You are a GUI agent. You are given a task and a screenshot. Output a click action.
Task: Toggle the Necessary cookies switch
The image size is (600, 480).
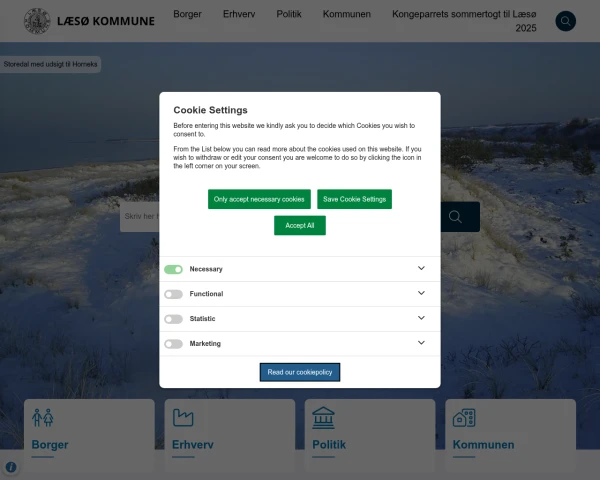[x=173, y=269]
